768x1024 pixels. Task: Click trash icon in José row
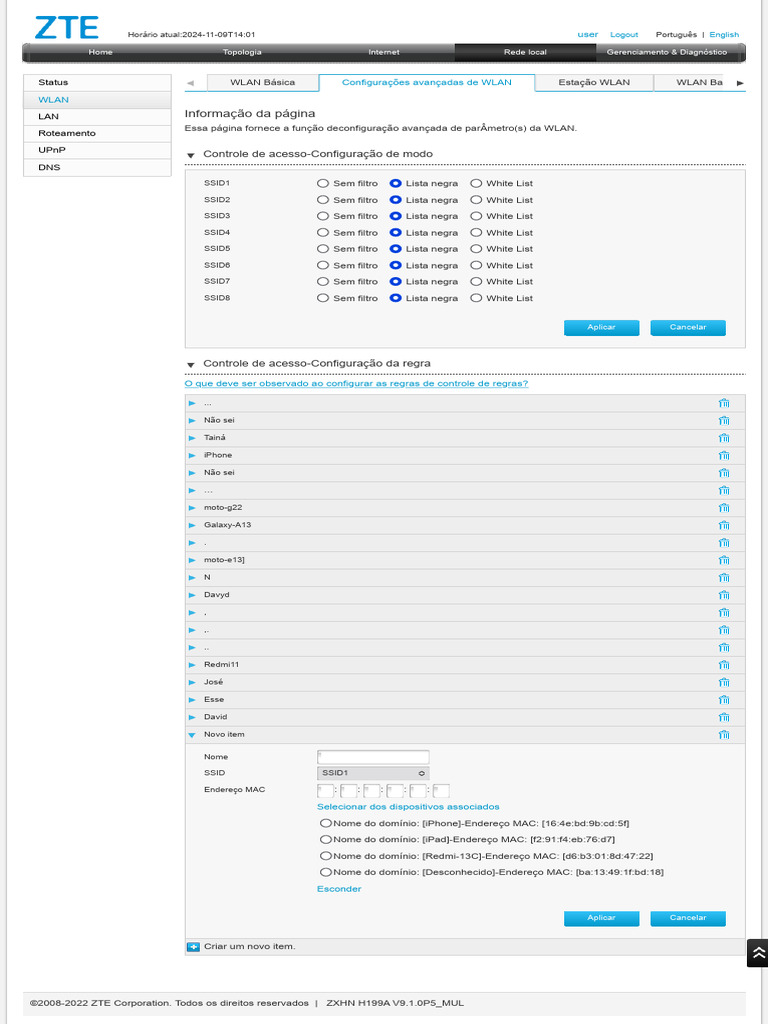pos(724,682)
